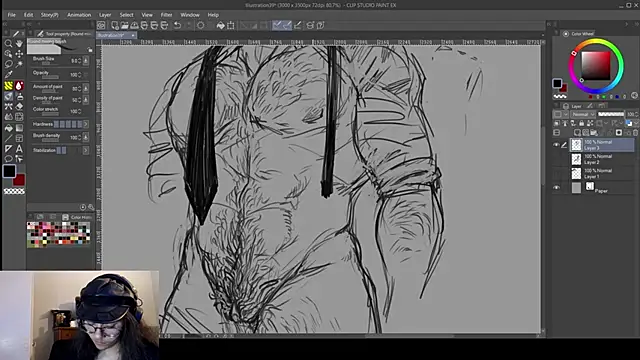The height and width of the screenshot is (360, 640).
Task: Click the Undo arrow in command bar
Action: (178, 25)
